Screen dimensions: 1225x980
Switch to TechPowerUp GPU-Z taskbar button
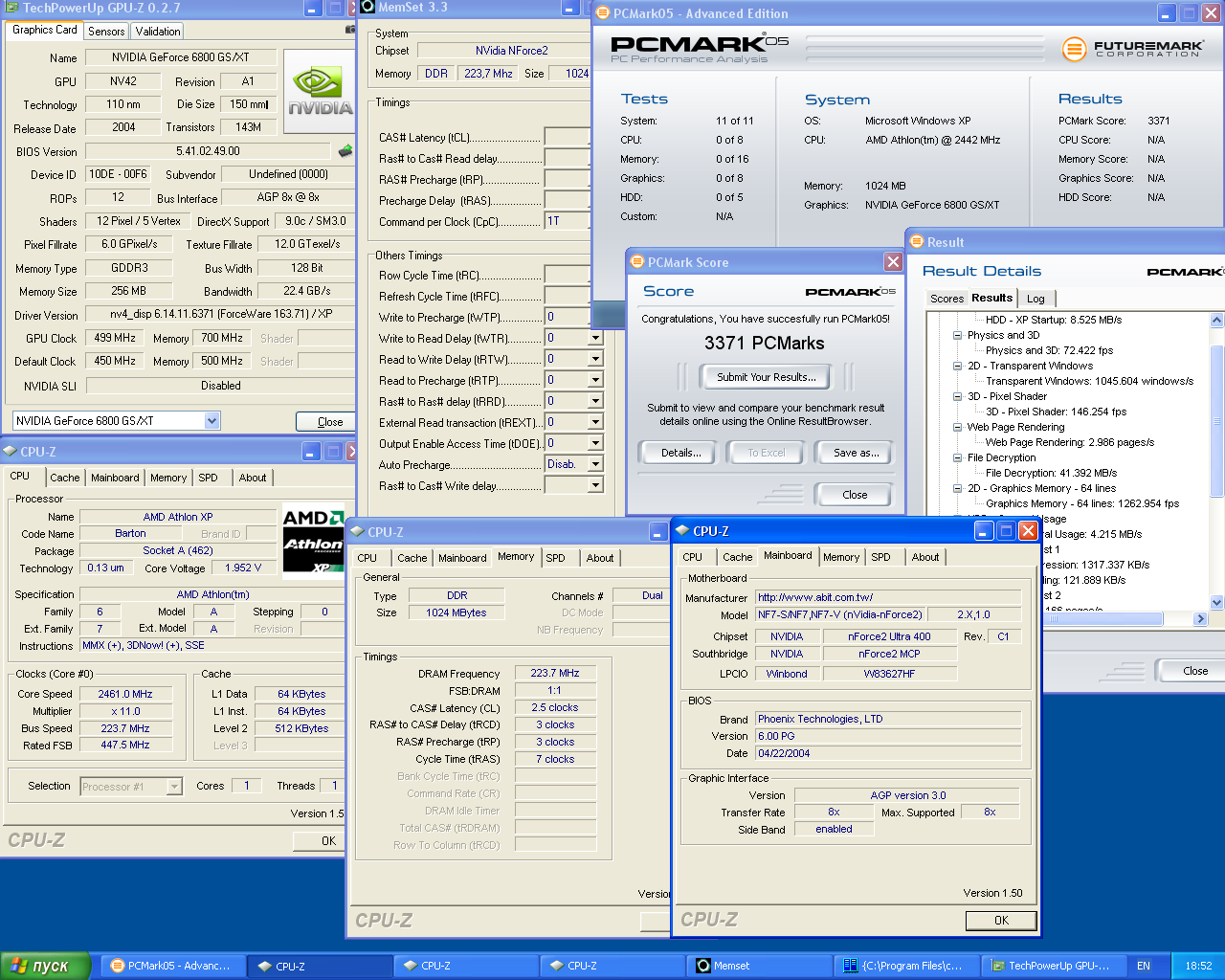tap(1052, 966)
